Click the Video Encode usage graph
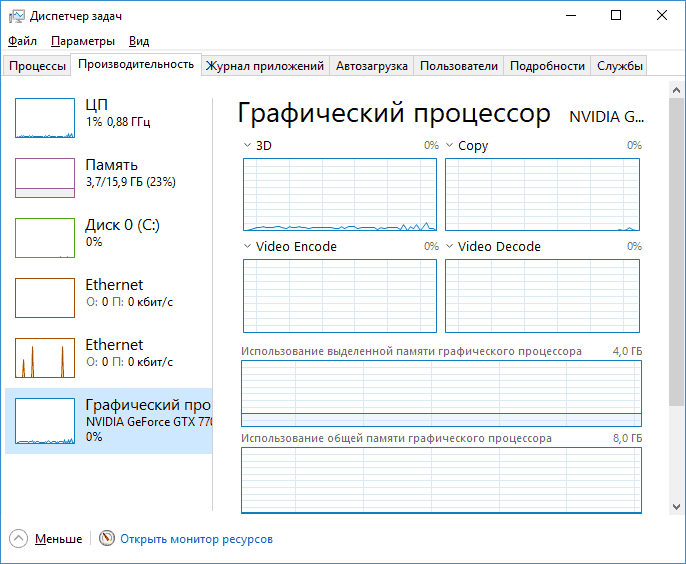This screenshot has height=564, width=686. [340, 296]
